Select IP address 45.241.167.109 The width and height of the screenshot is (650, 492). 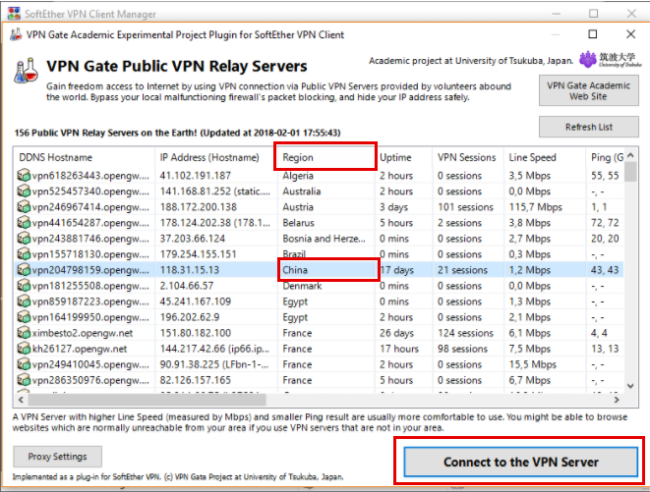[195, 302]
